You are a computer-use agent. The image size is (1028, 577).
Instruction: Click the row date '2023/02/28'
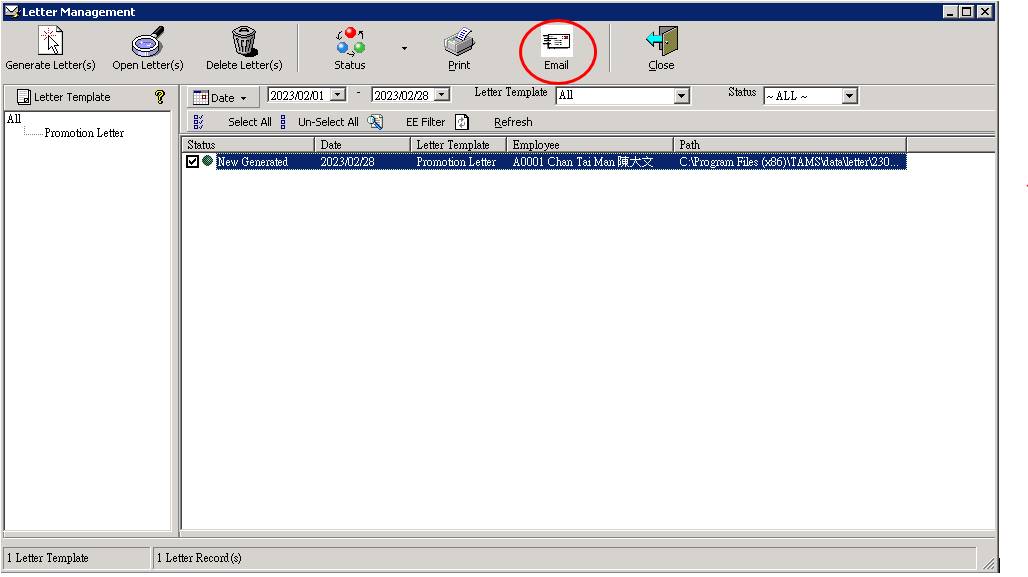click(347, 162)
